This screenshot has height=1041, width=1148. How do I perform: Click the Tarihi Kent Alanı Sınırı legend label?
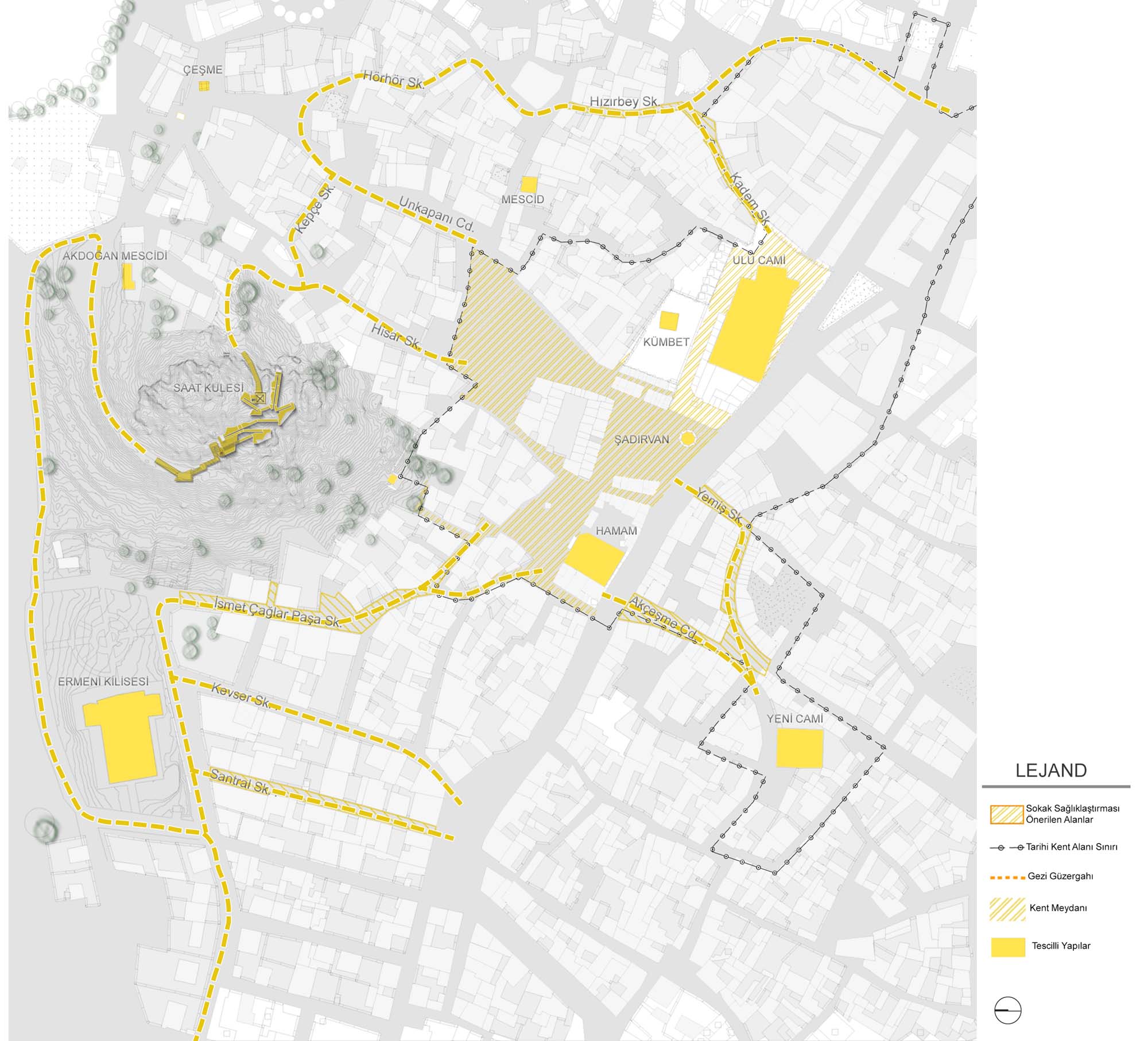tap(1072, 847)
